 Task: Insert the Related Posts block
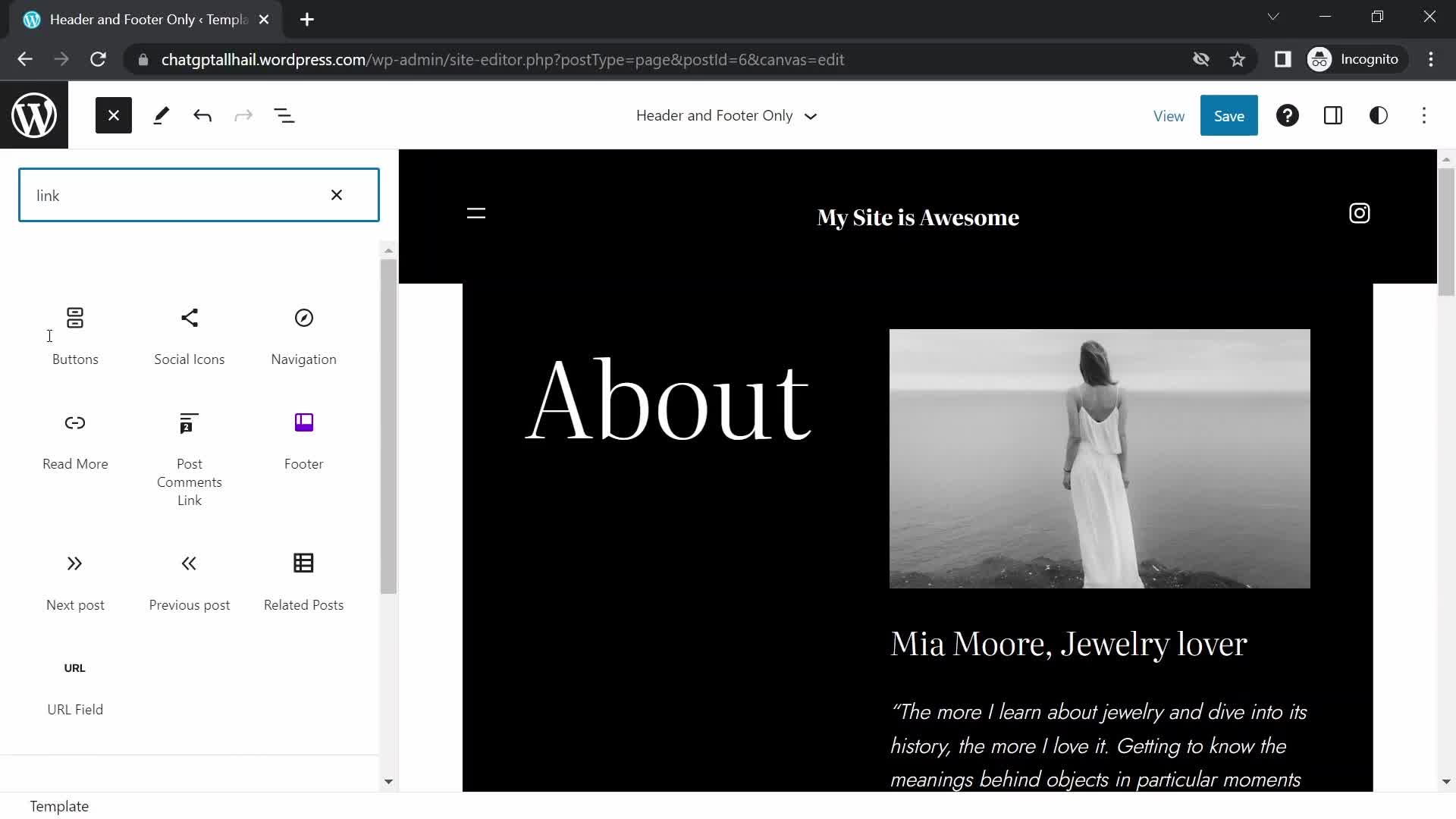point(303,582)
